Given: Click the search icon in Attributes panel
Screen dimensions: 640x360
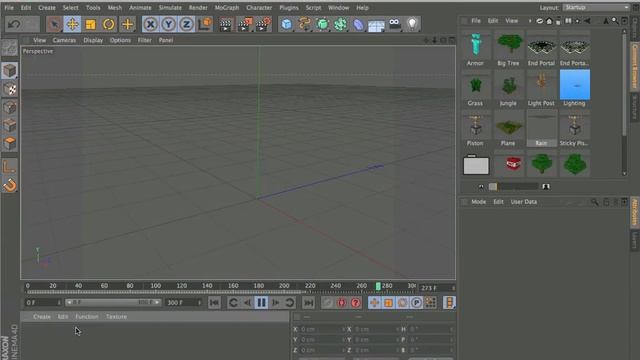Looking at the screenshot, I should 595,202.
